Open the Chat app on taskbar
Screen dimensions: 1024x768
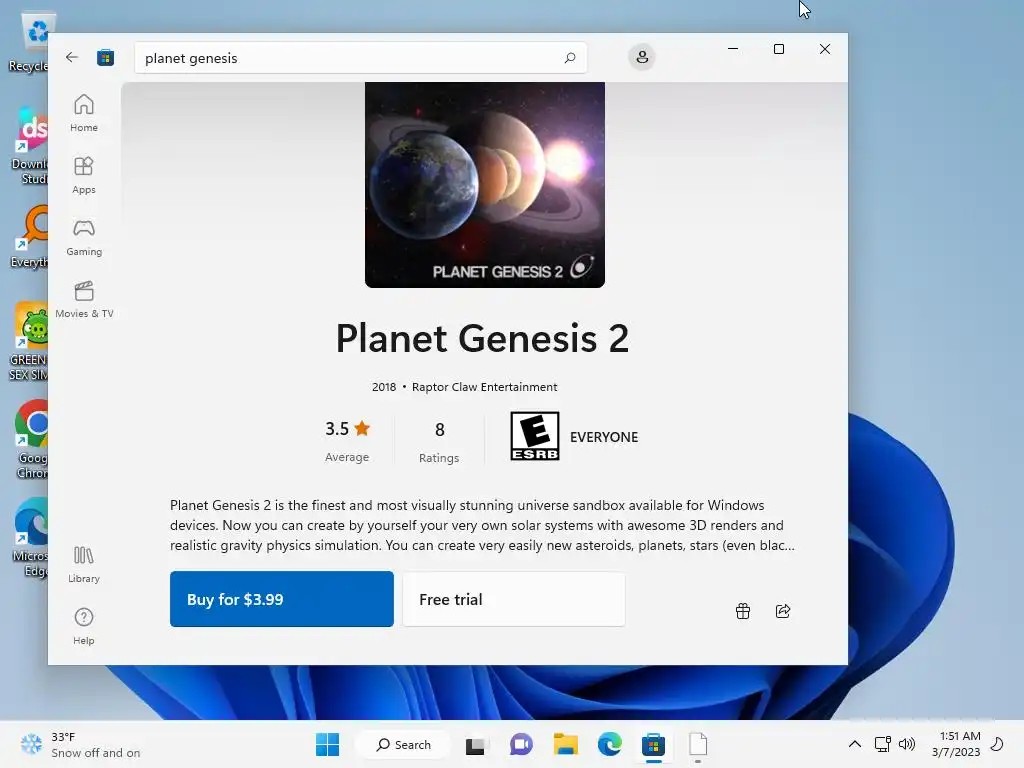click(x=521, y=744)
